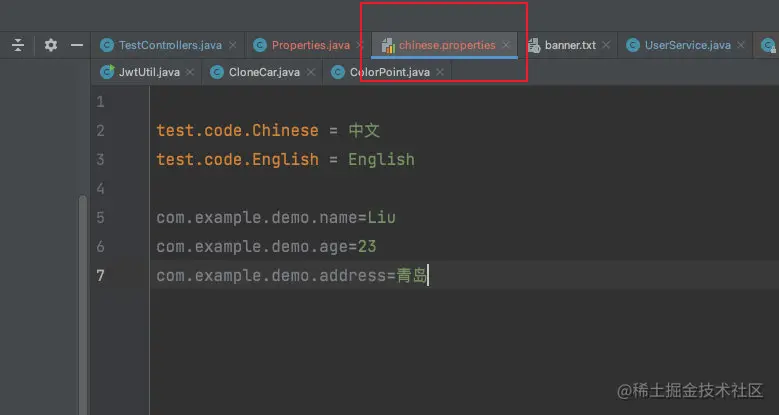The height and width of the screenshot is (415, 779).
Task: Click the com.example.demo.age key
Action: click(x=251, y=247)
